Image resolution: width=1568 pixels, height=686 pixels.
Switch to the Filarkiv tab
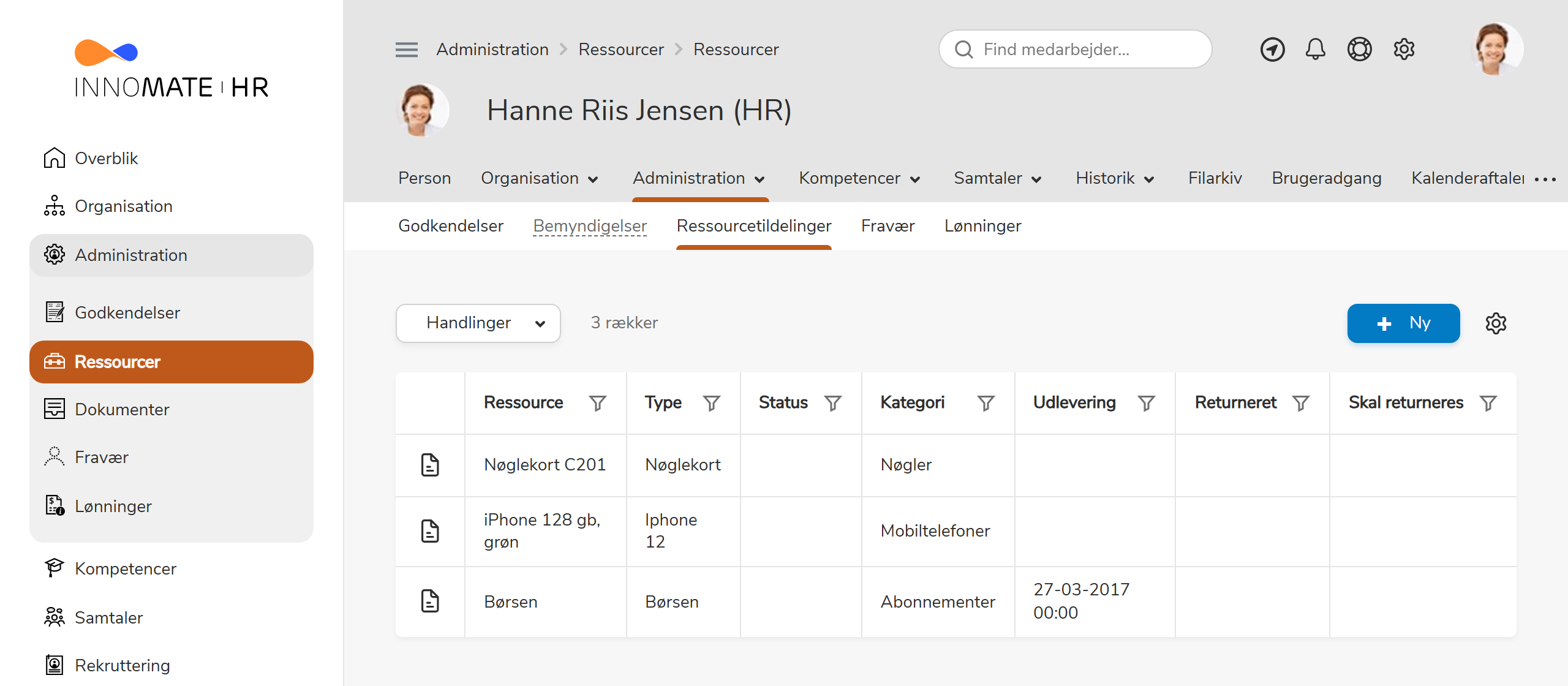[1215, 178]
